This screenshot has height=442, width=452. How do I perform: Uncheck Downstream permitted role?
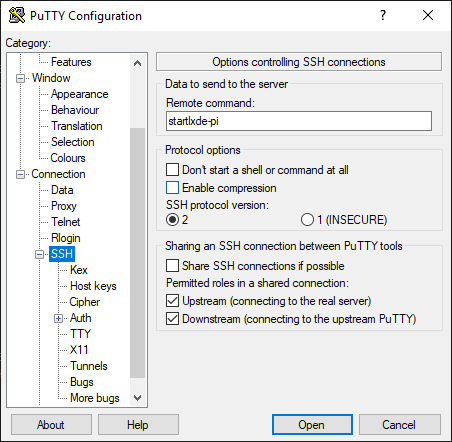coord(172,319)
